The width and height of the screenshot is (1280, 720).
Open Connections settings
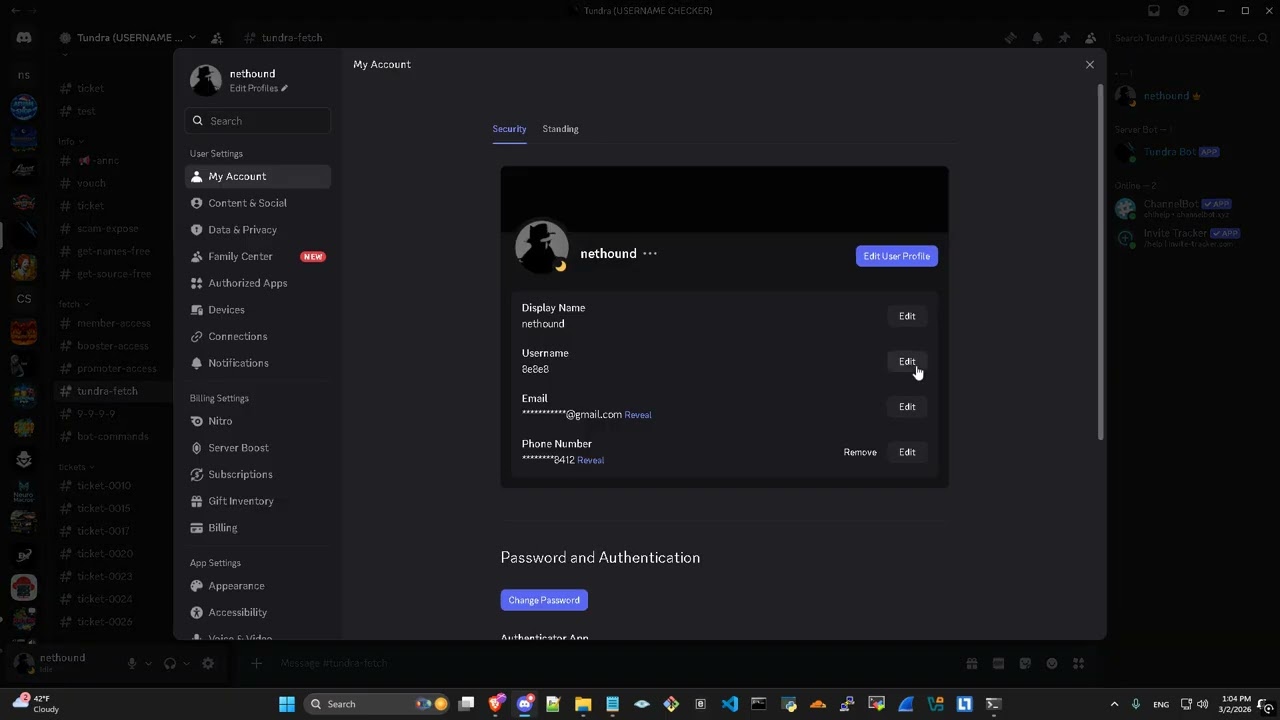[x=257, y=336]
